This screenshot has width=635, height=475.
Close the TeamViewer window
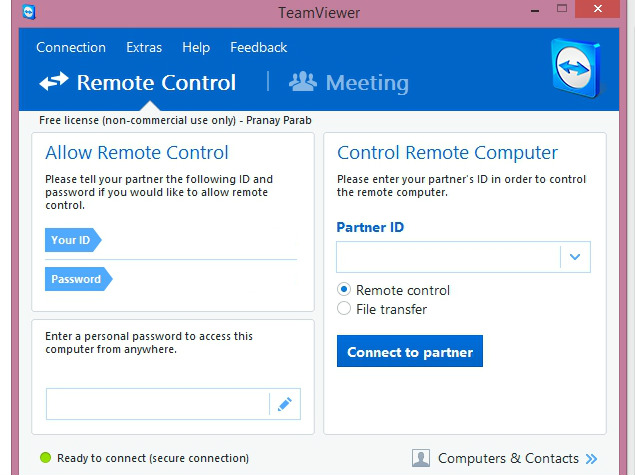[597, 9]
